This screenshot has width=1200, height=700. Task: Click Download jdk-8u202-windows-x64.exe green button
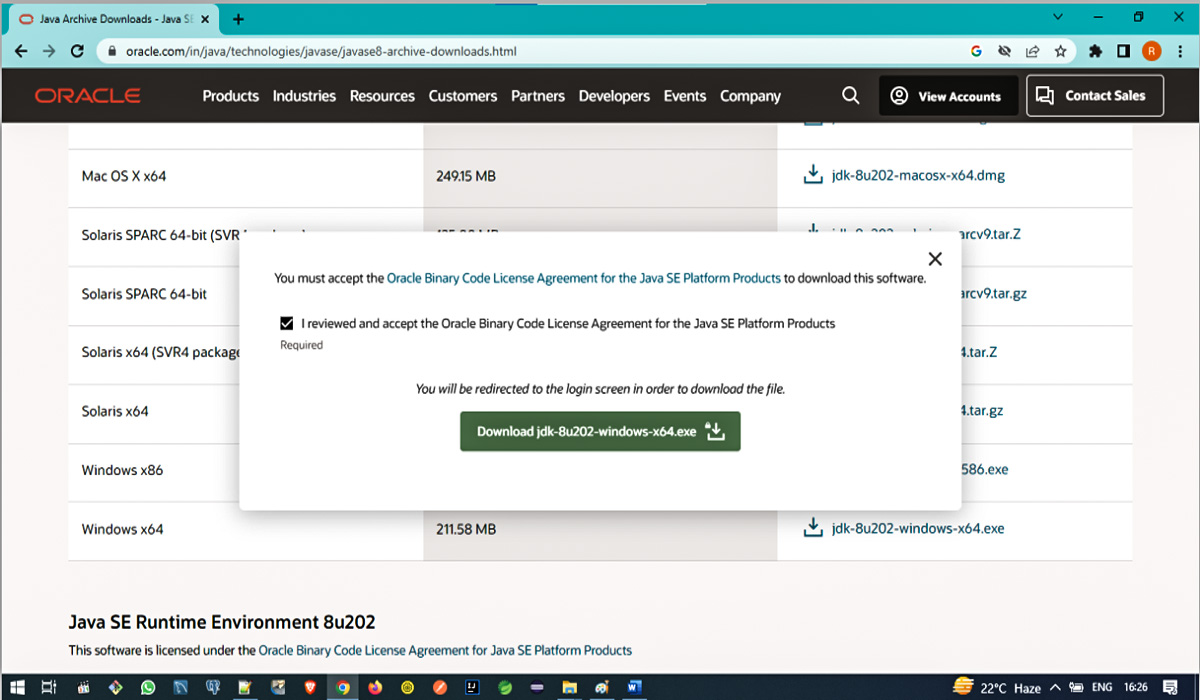600,431
